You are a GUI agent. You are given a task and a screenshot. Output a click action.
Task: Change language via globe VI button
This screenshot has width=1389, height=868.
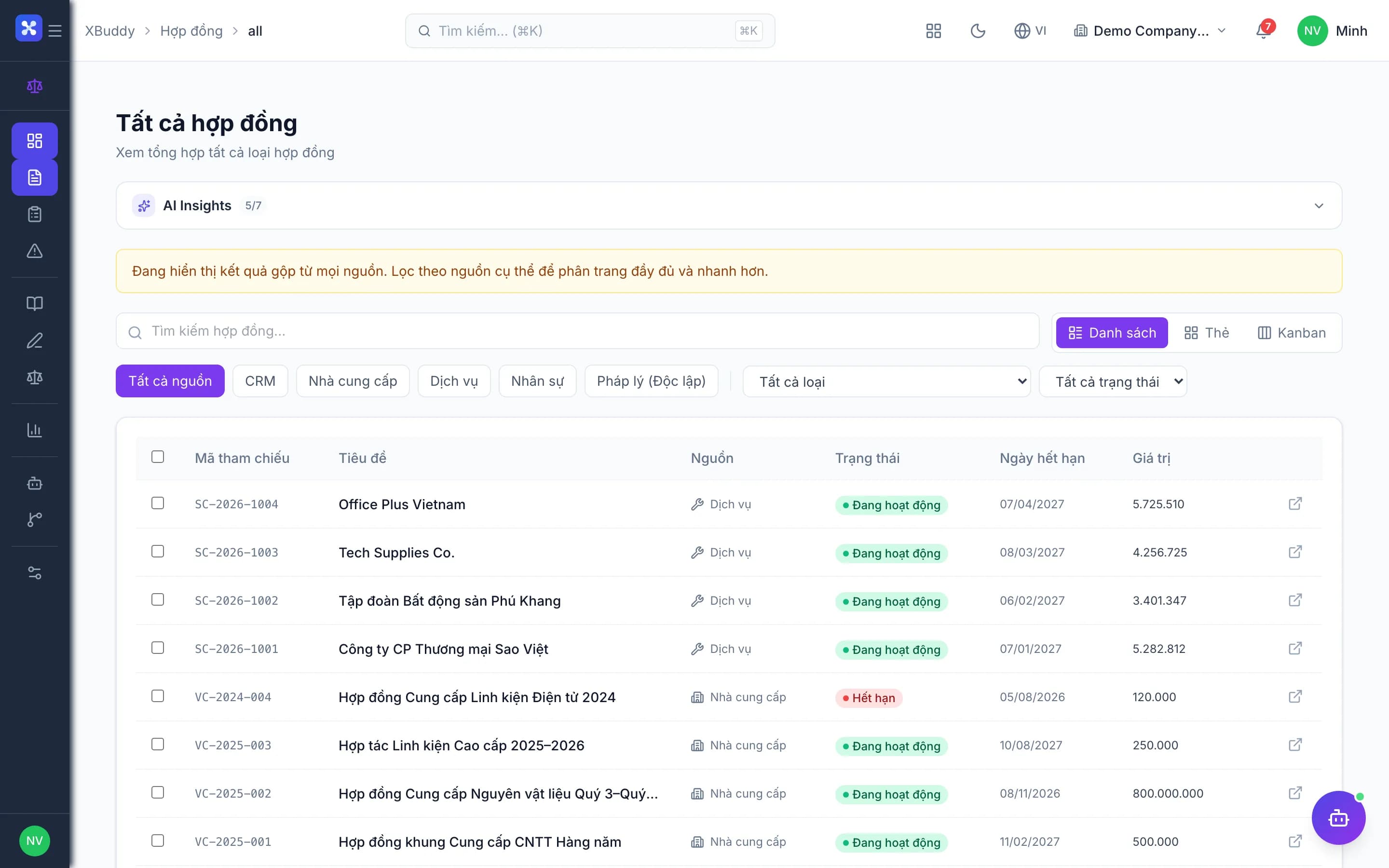[1030, 31]
